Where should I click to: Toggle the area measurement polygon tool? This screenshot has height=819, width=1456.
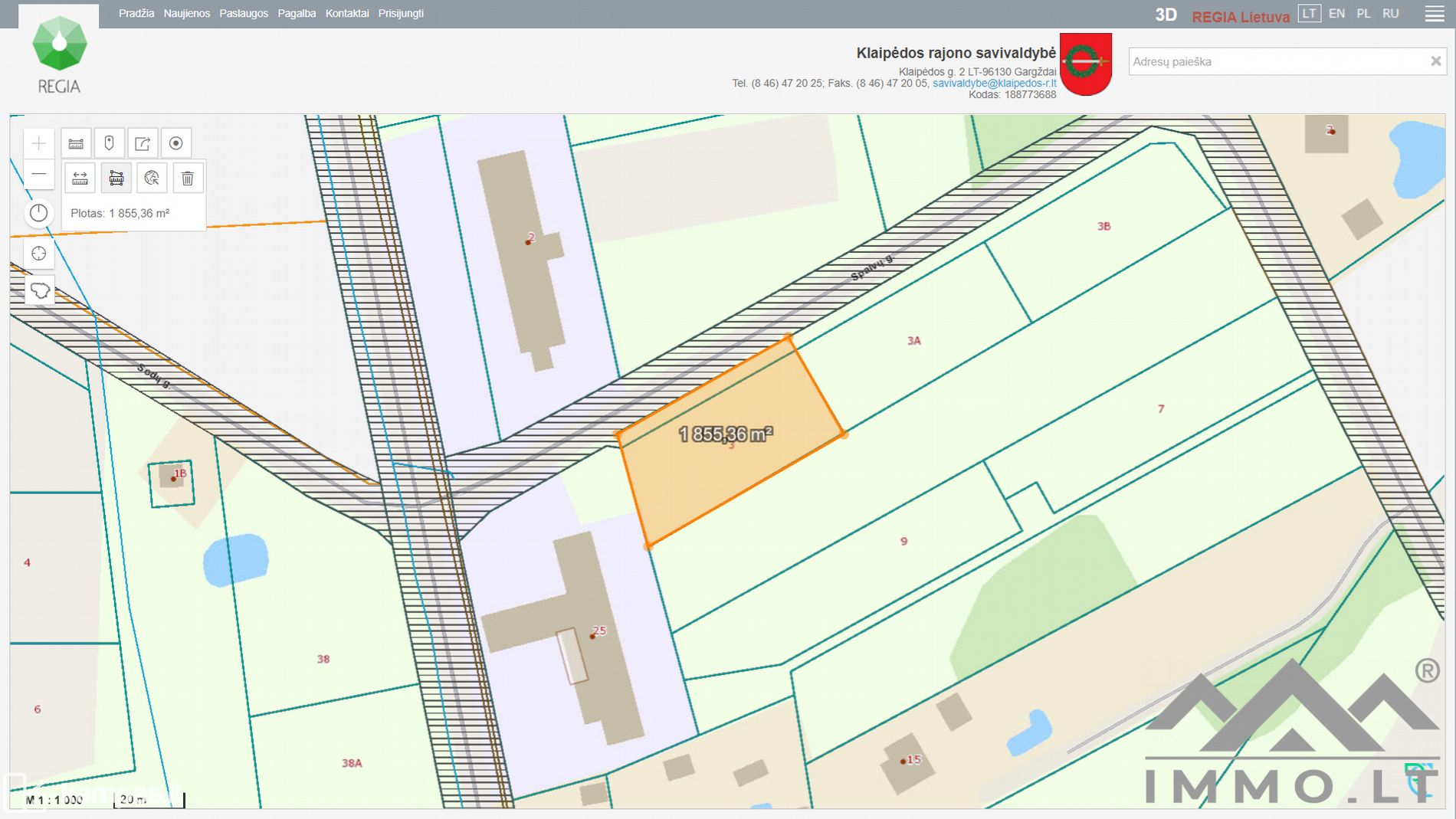(116, 179)
